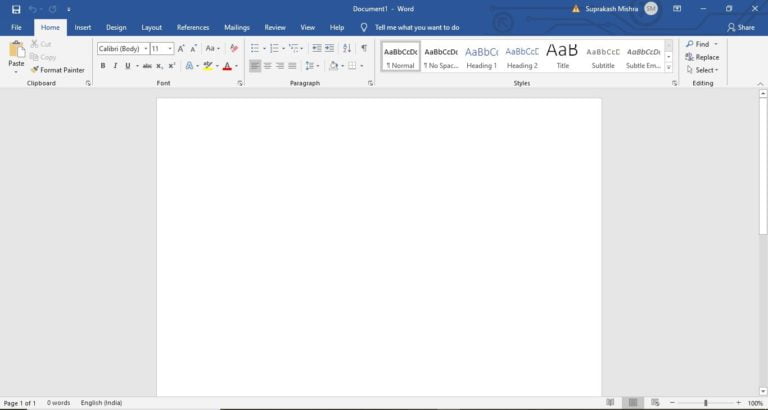The height and width of the screenshot is (410, 768).
Task: Toggle Subscript formatting
Action: click(x=160, y=66)
